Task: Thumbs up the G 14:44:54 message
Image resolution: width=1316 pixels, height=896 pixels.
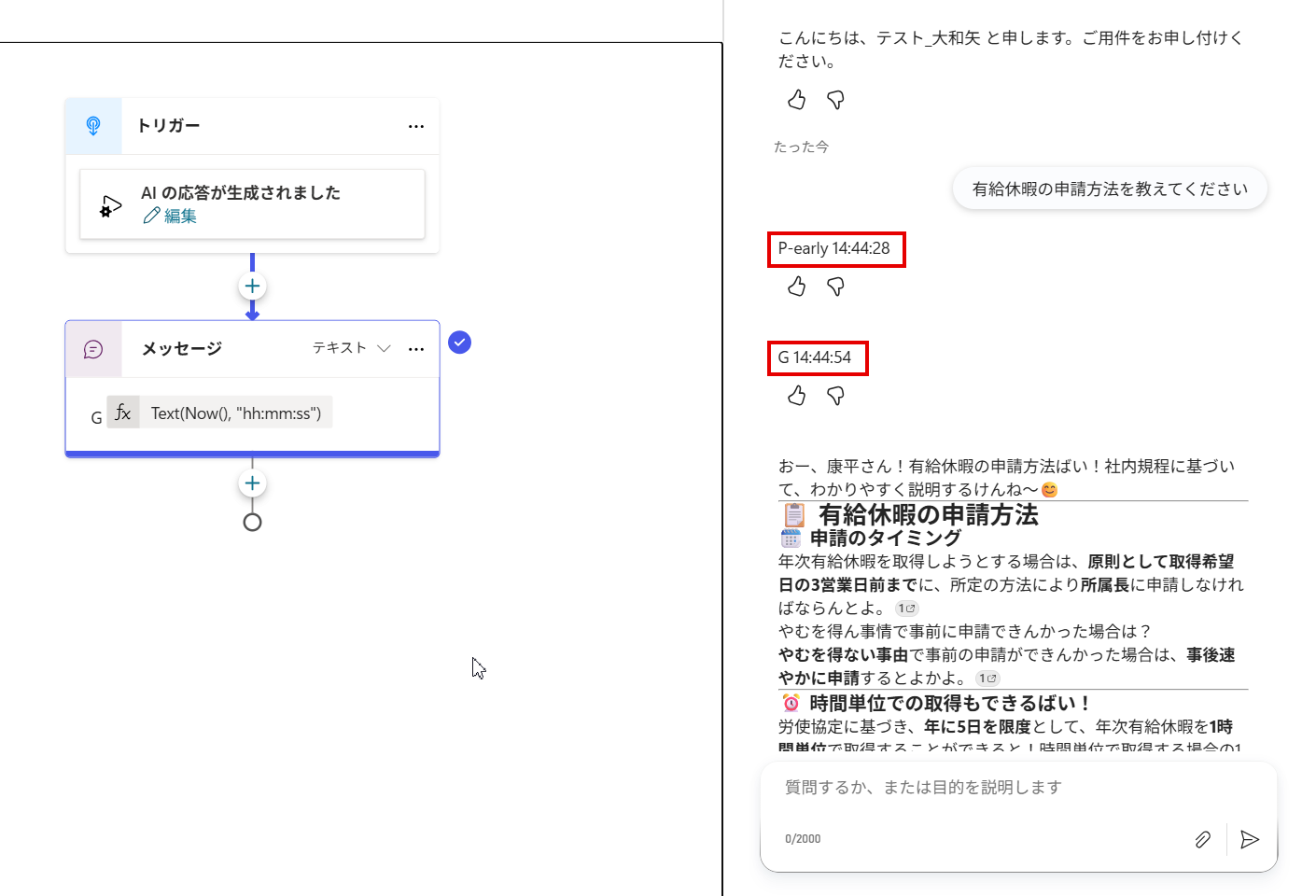Action: point(796,396)
